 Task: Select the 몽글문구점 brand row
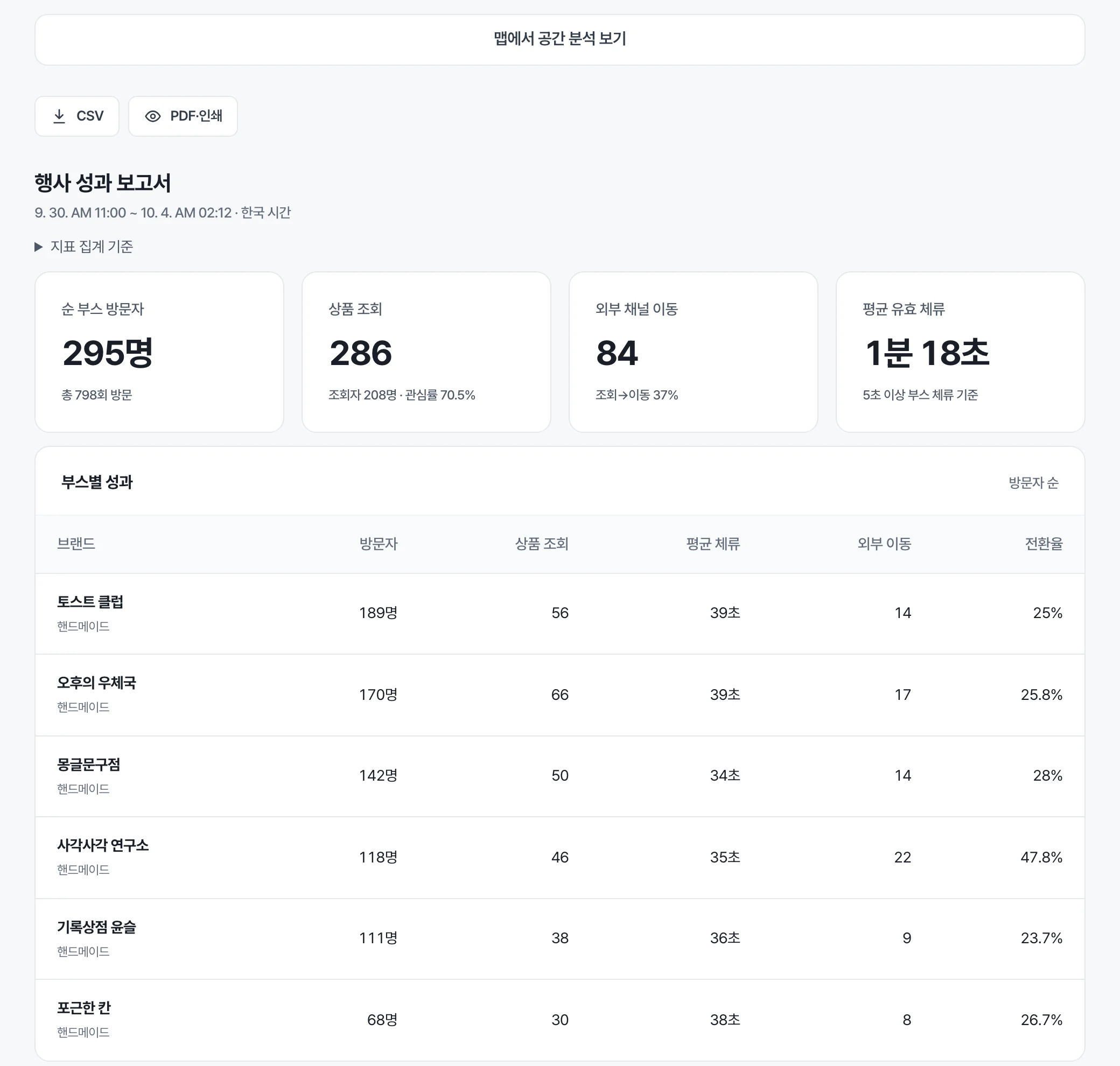coord(559,776)
